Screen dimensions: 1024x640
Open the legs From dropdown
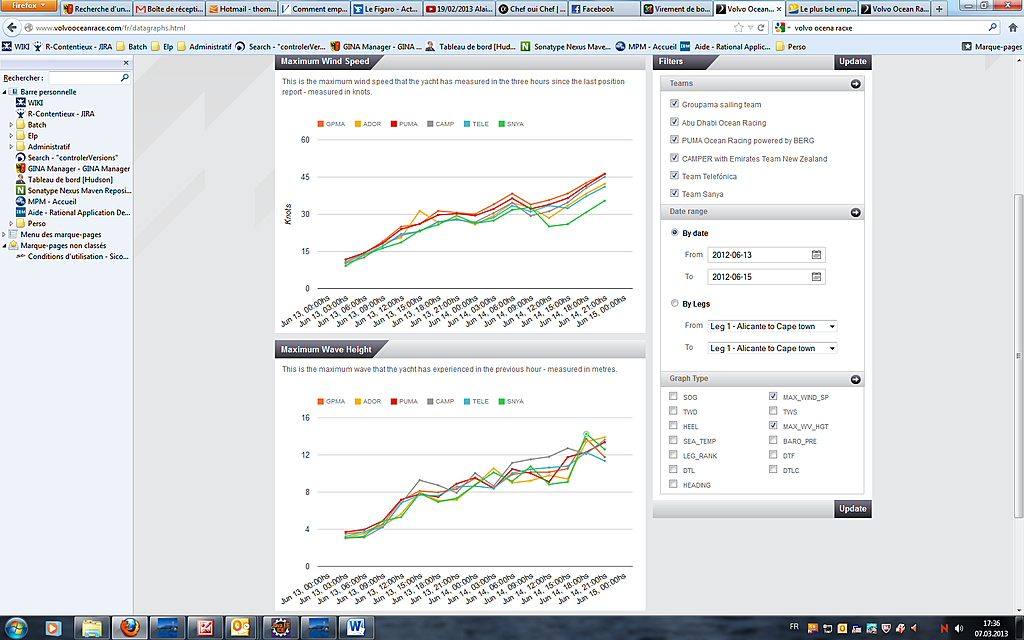pos(773,326)
